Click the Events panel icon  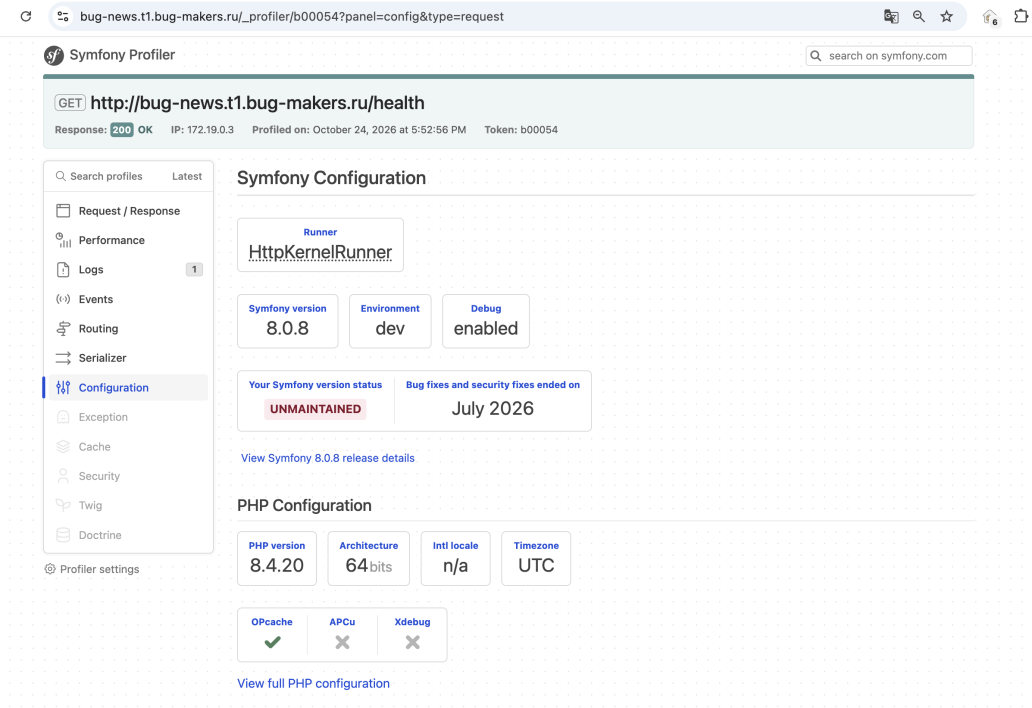click(x=63, y=299)
